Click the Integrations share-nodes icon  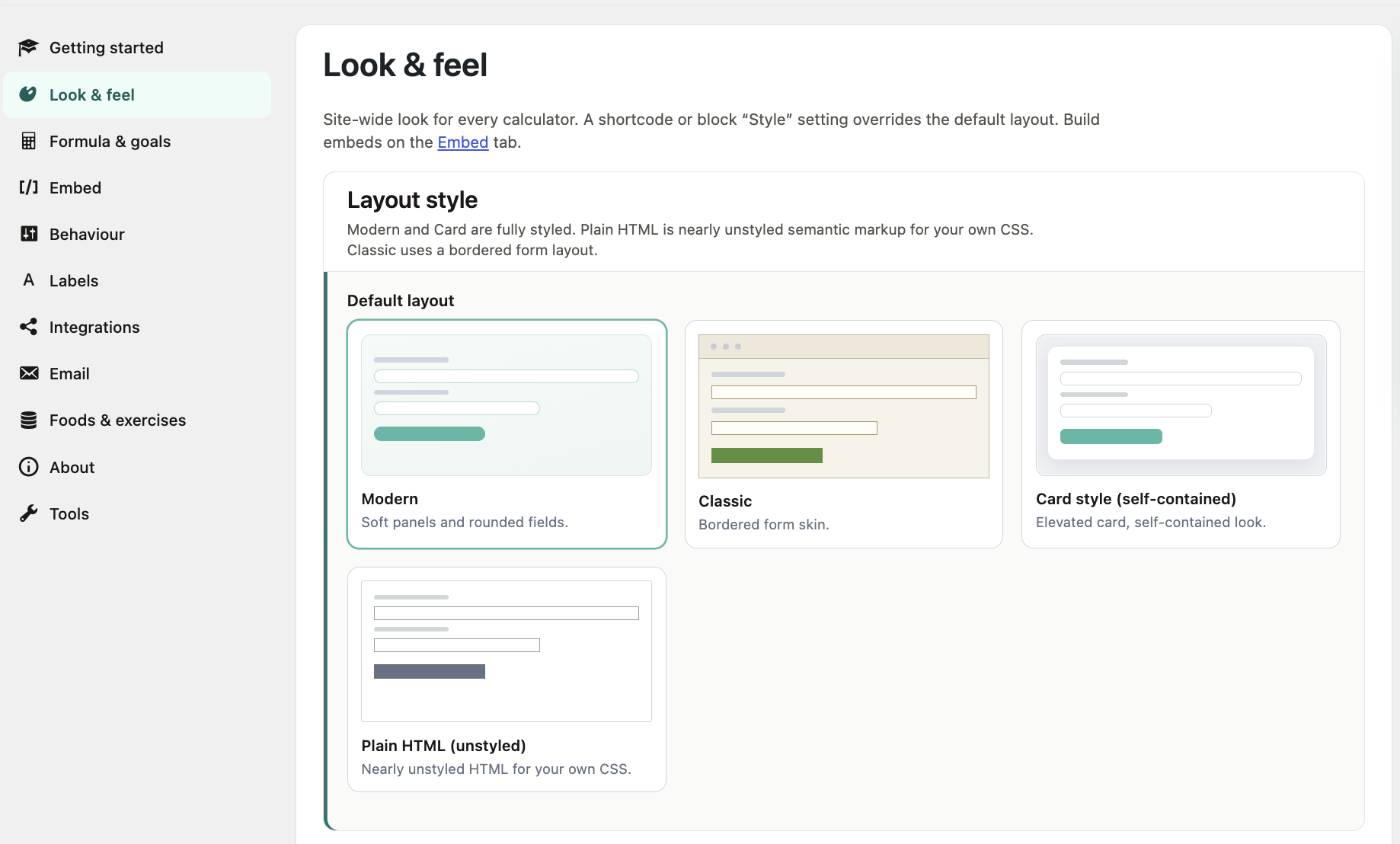click(28, 327)
